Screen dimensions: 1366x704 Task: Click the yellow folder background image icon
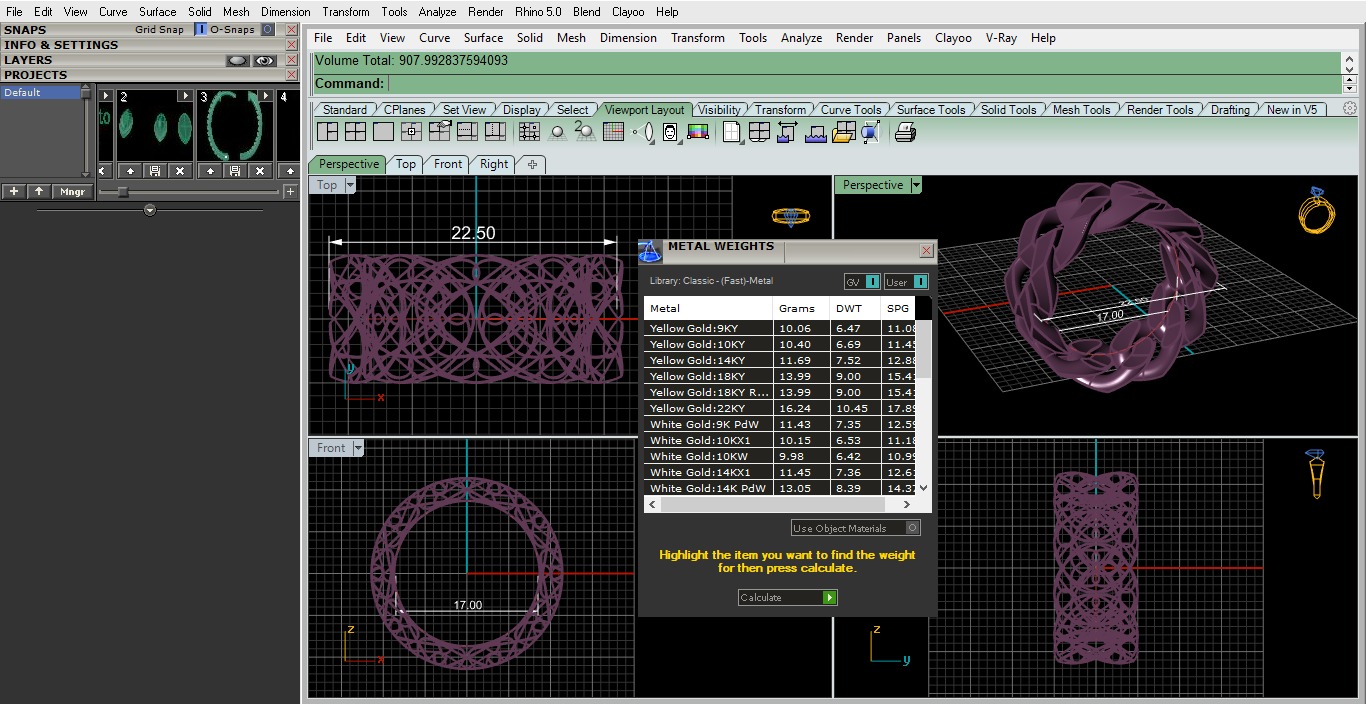(843, 131)
